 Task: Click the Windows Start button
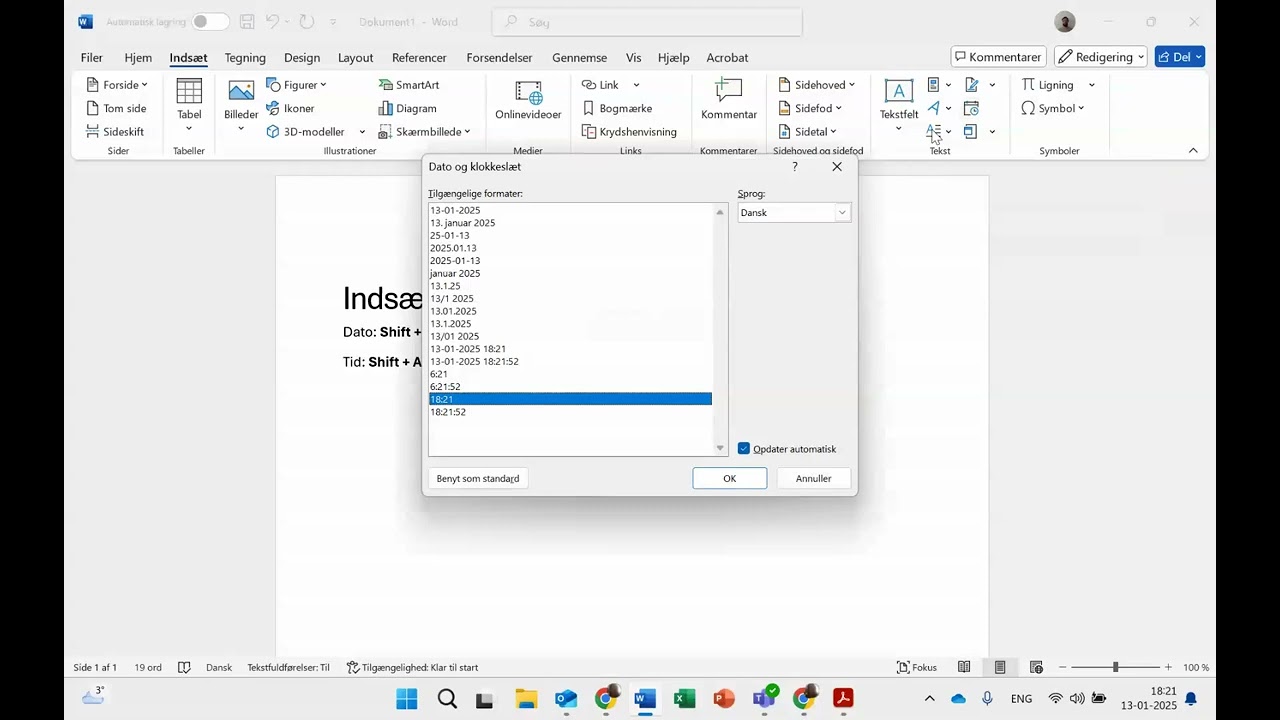pos(407,698)
